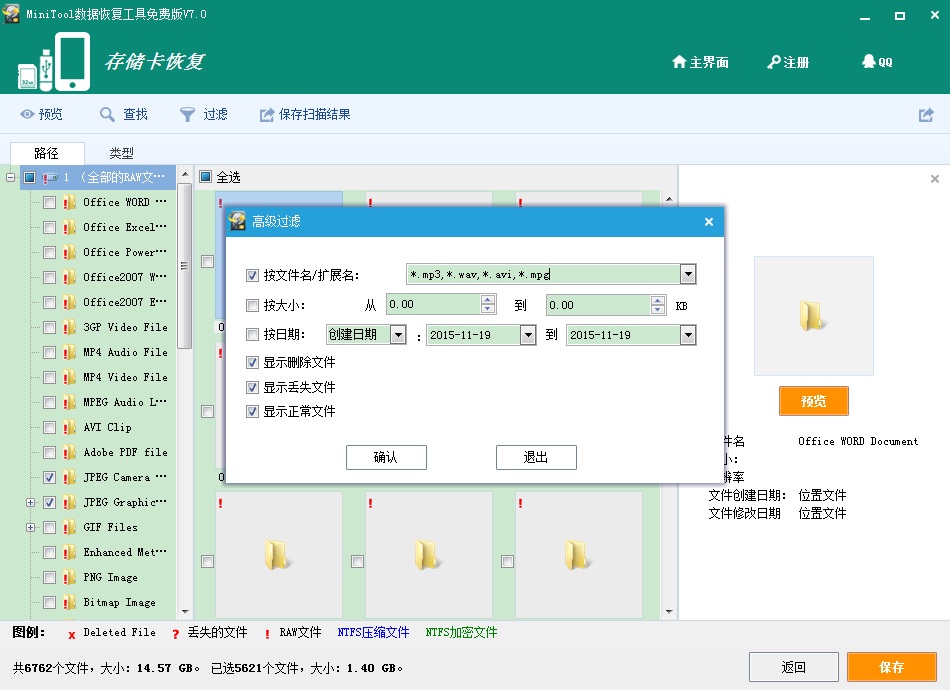
Task: Toggle show normal files (显示正常文件)
Action: (253, 412)
